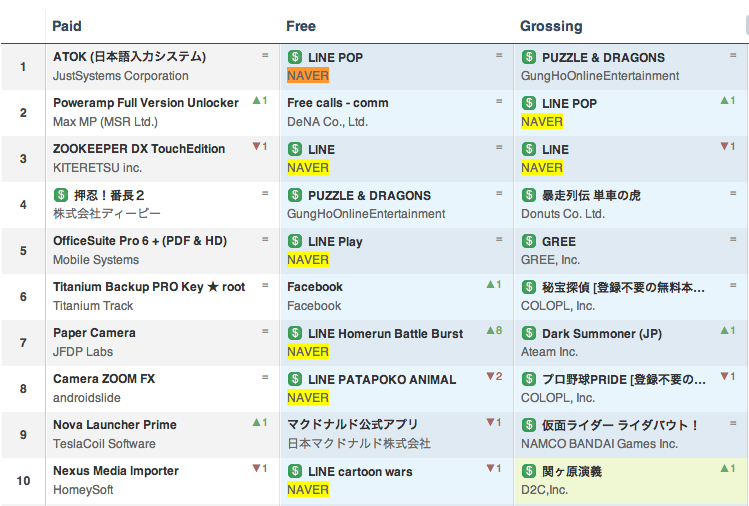
Task: Open the Paper Camera app
Action: (x=94, y=333)
